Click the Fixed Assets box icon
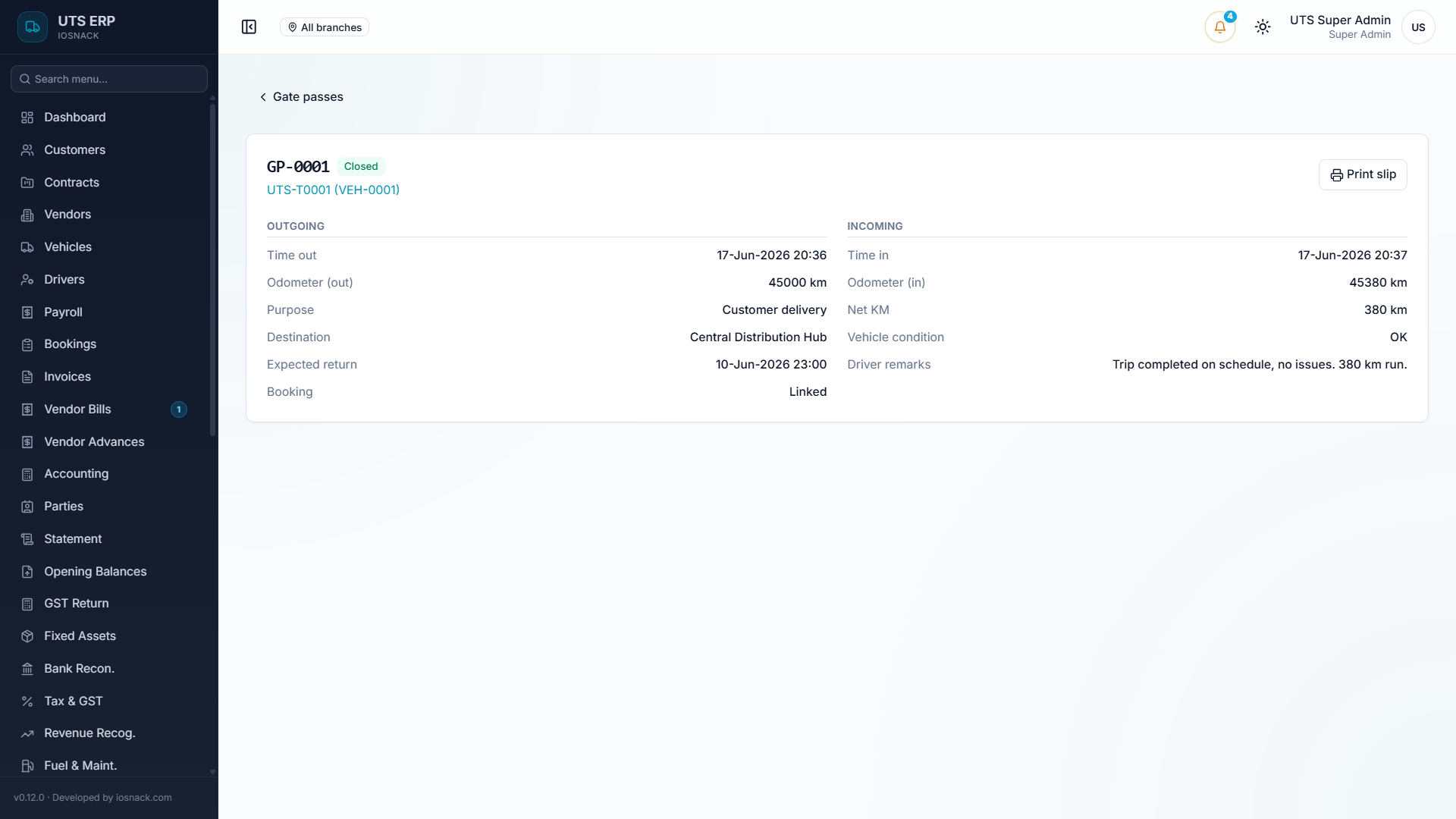 tap(27, 636)
